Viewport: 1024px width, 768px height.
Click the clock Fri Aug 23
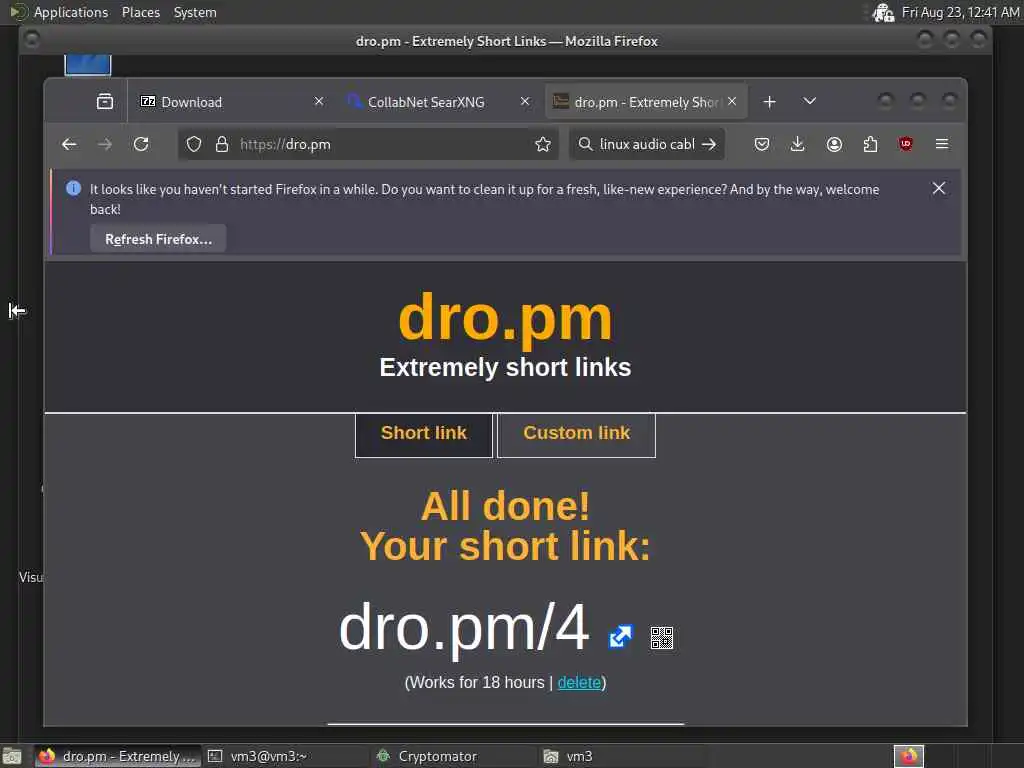960,12
